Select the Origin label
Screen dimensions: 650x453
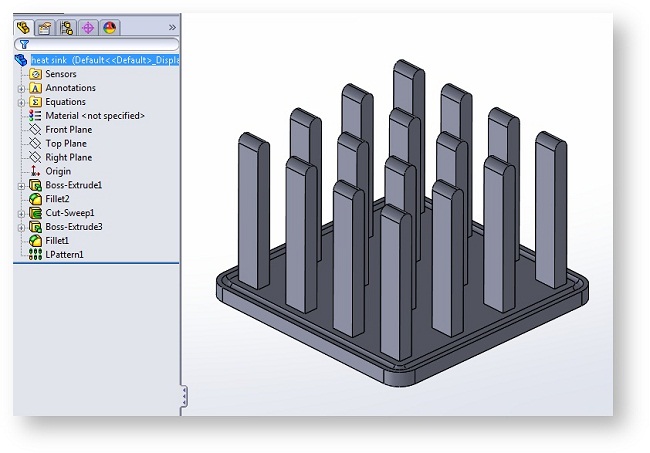click(x=58, y=171)
